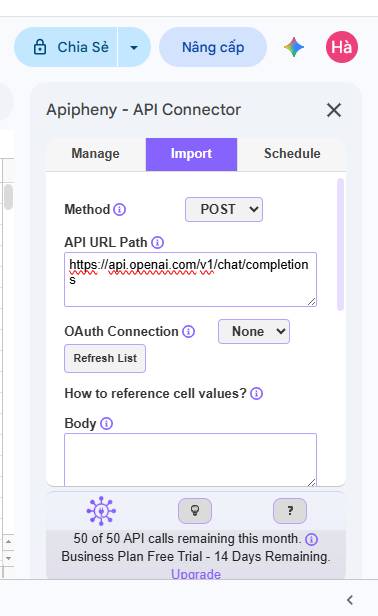Click the API calls remaining info icon
The image size is (378, 616).
pyautogui.click(x=311, y=539)
